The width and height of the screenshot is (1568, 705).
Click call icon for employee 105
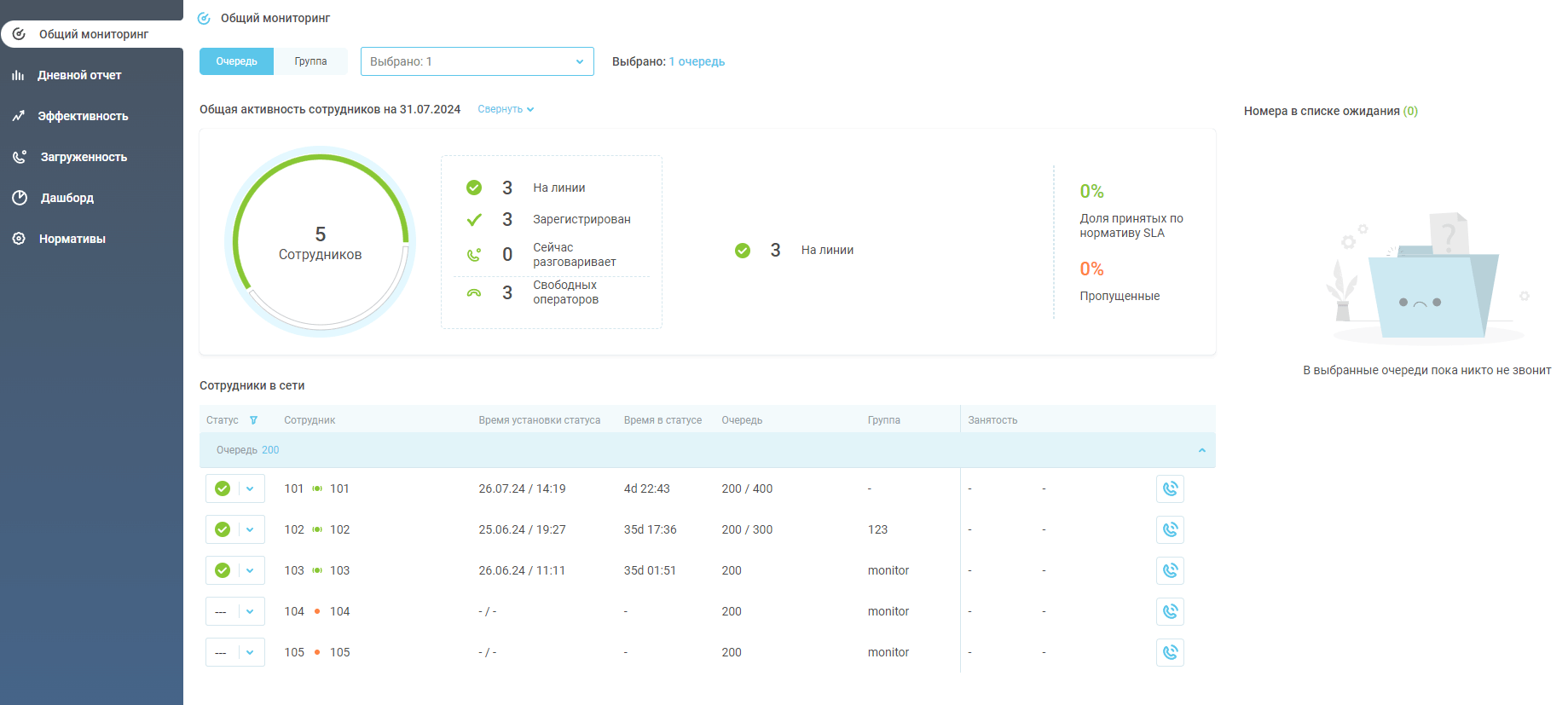tap(1170, 652)
